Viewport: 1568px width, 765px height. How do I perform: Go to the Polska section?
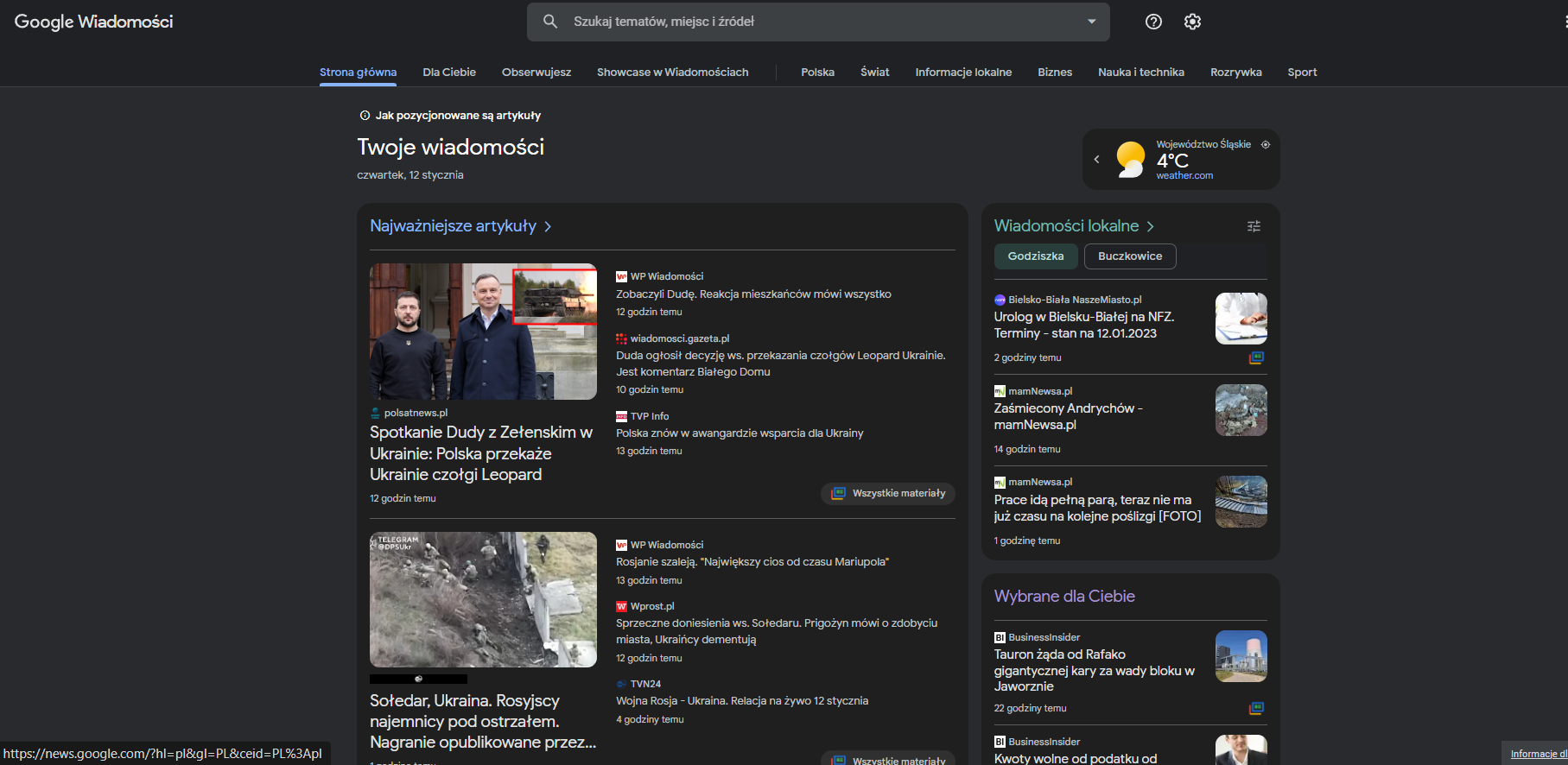817,73
